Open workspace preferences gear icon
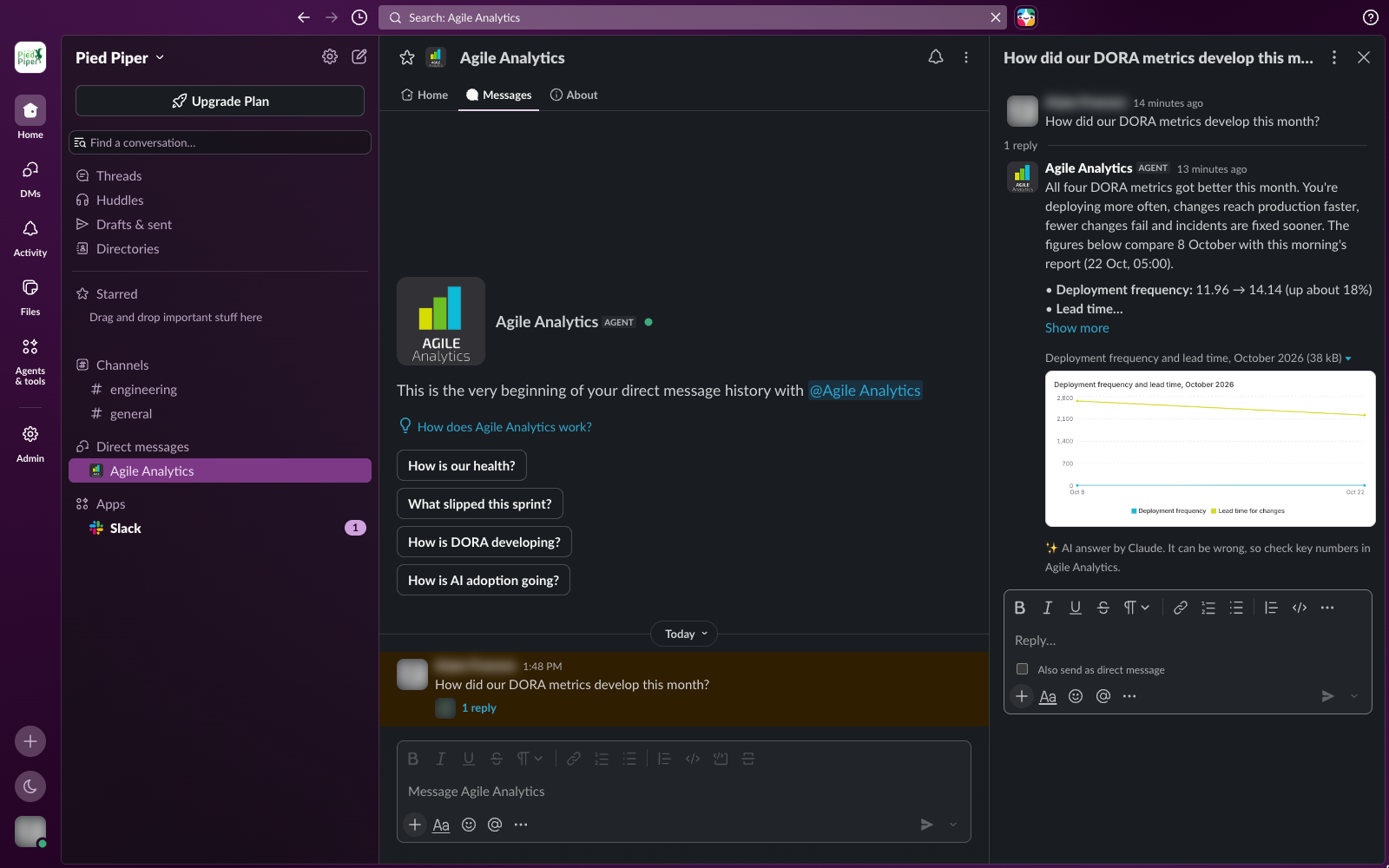The width and height of the screenshot is (1389, 868). (330, 56)
